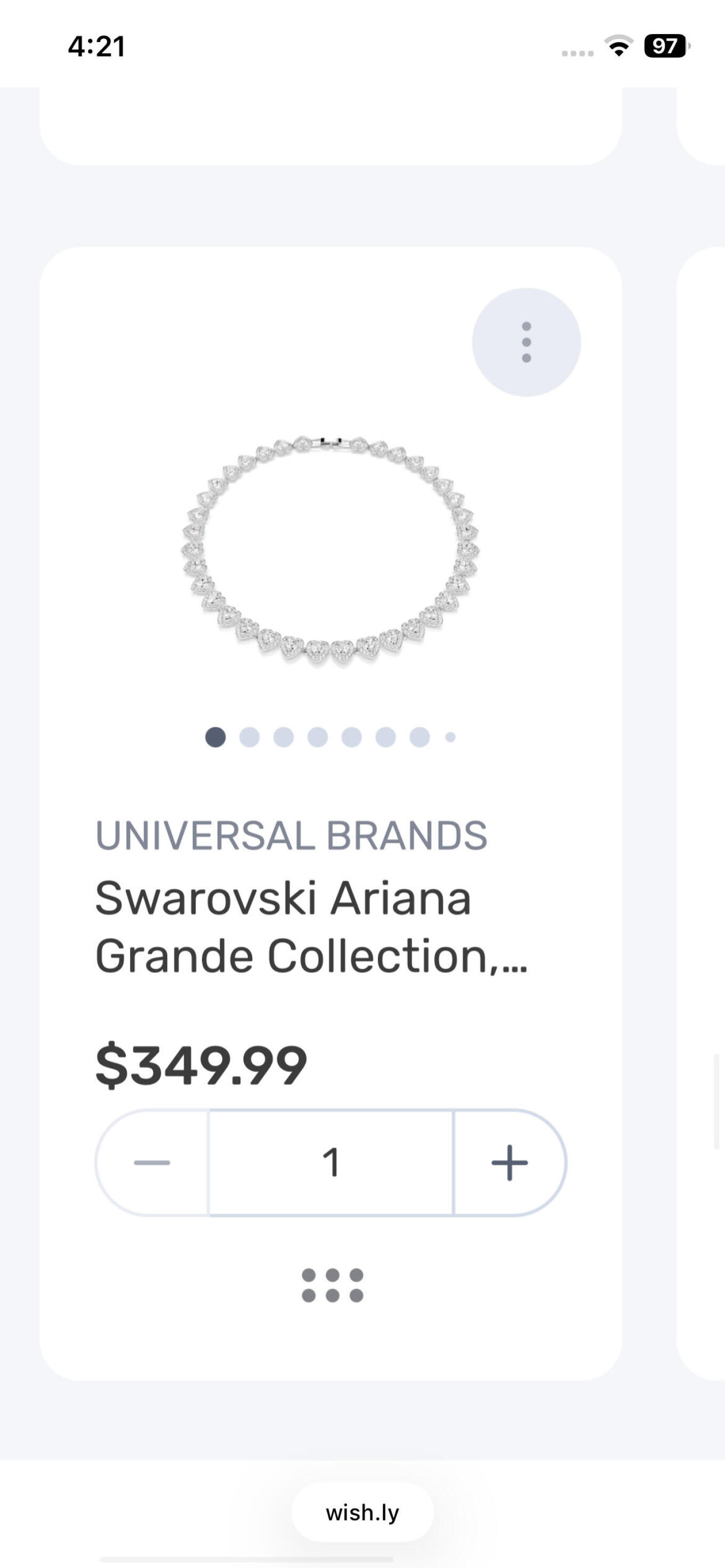
Task: Open the three-dot options menu
Action: 526,342
